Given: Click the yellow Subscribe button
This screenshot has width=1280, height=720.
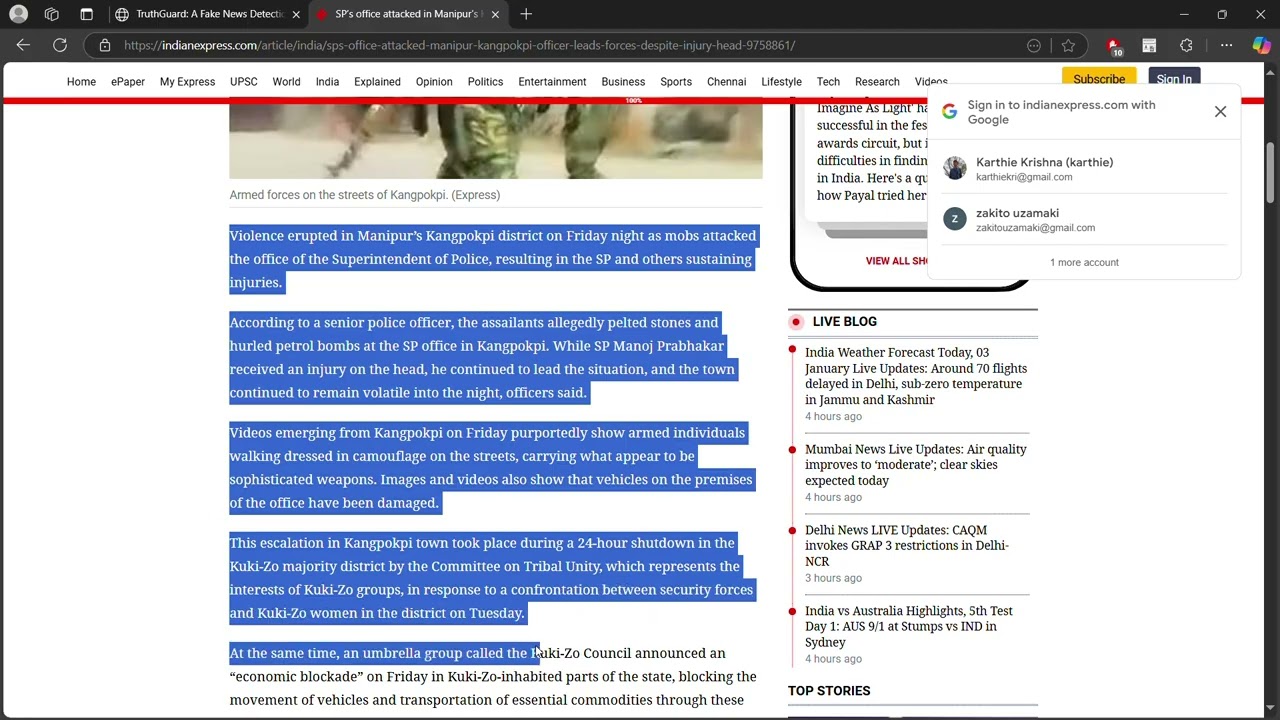Looking at the screenshot, I should [x=1099, y=79].
